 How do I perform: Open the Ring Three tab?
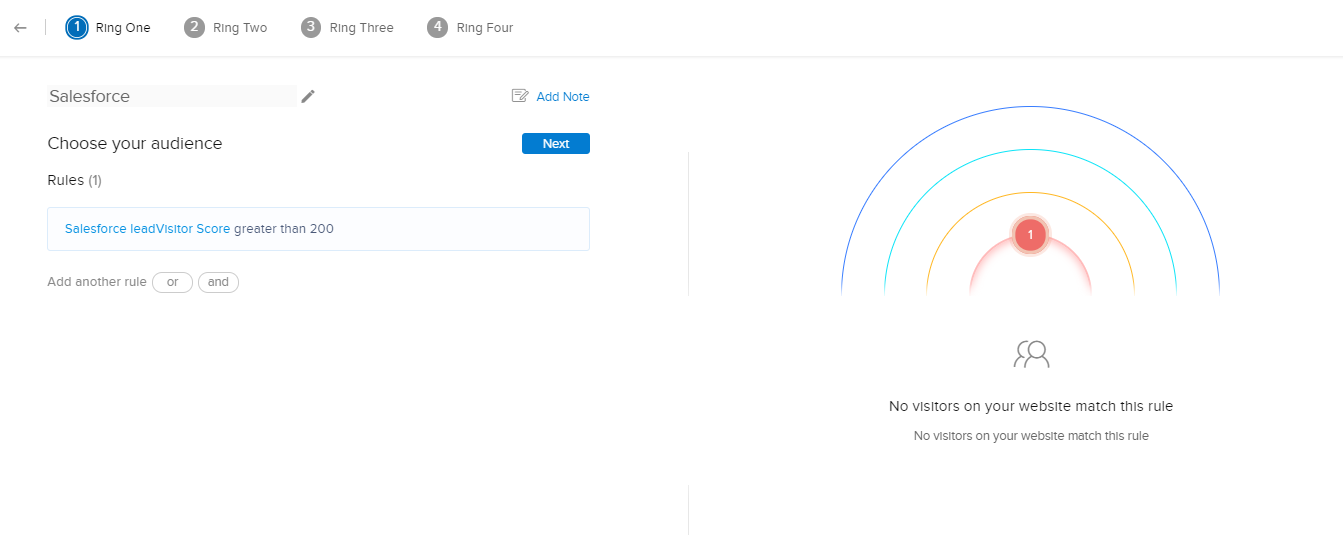click(x=361, y=28)
